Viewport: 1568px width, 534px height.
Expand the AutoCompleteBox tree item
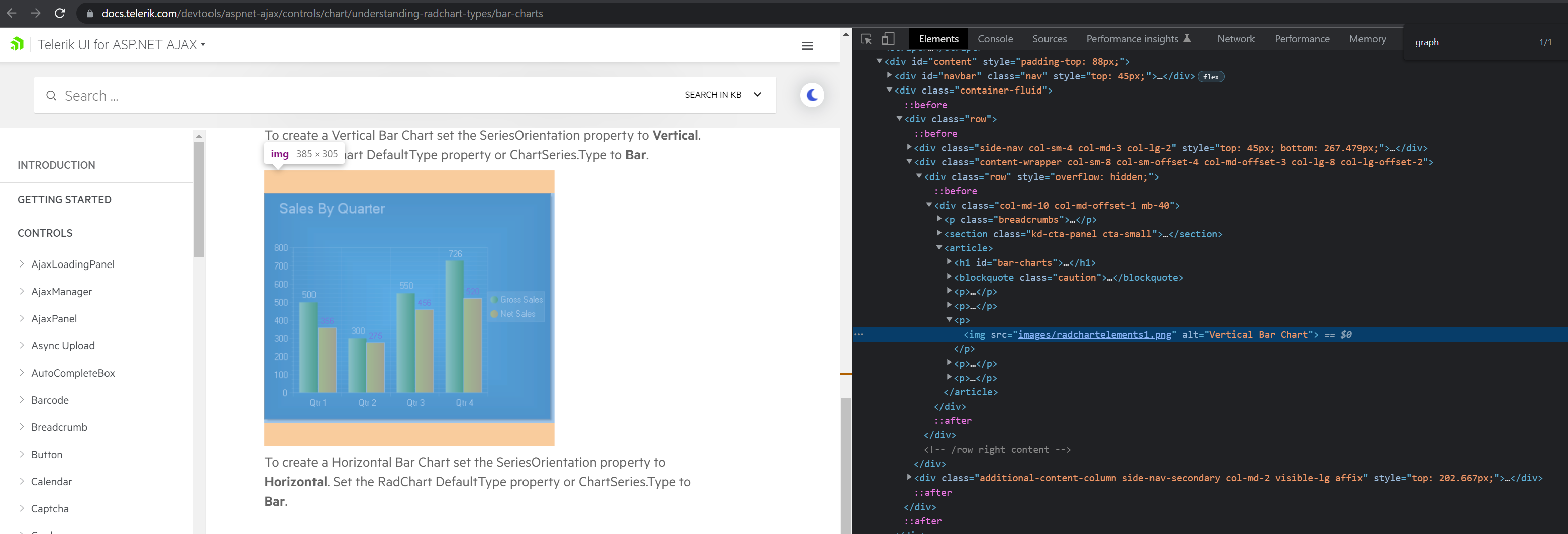21,372
